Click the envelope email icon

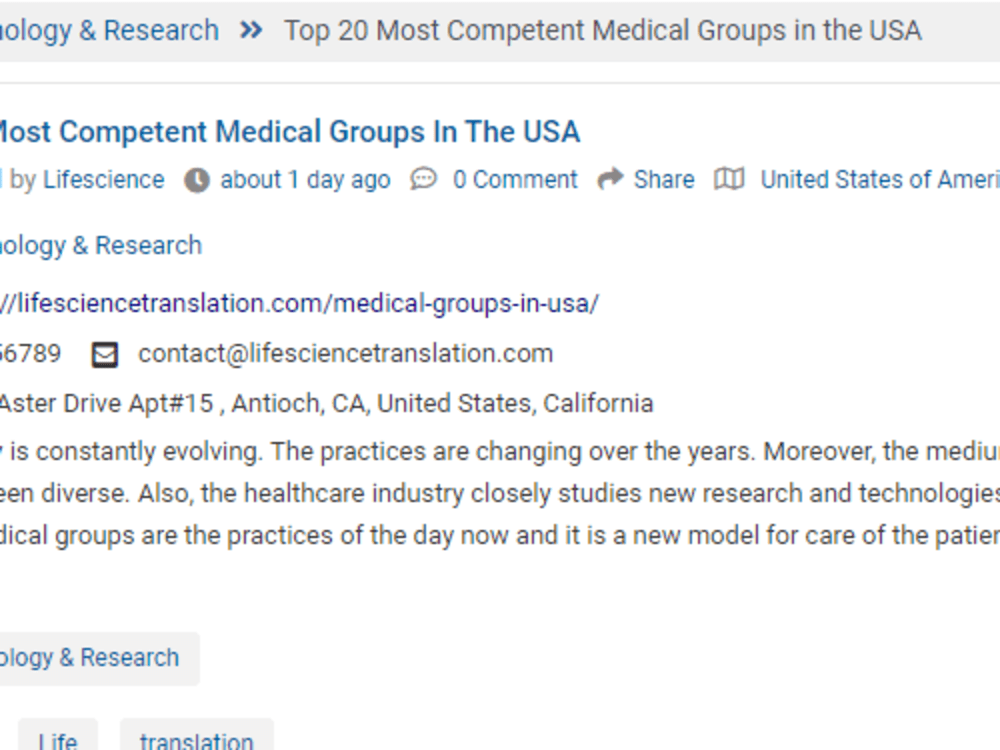(x=105, y=355)
